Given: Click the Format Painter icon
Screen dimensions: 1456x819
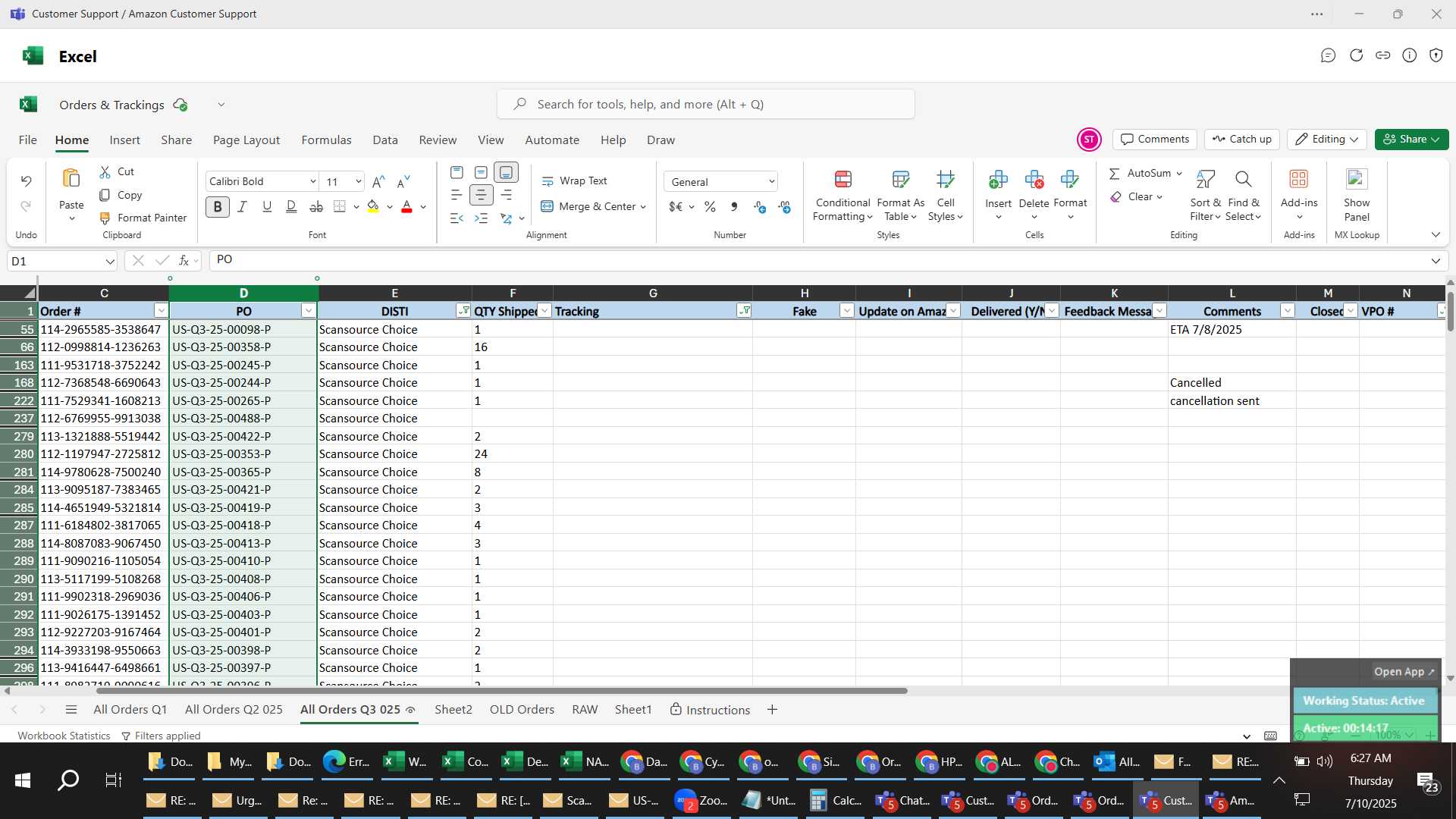Looking at the screenshot, I should [105, 218].
